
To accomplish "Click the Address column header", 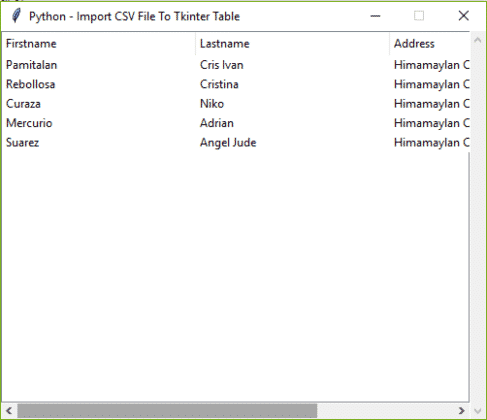I will tap(430, 44).
